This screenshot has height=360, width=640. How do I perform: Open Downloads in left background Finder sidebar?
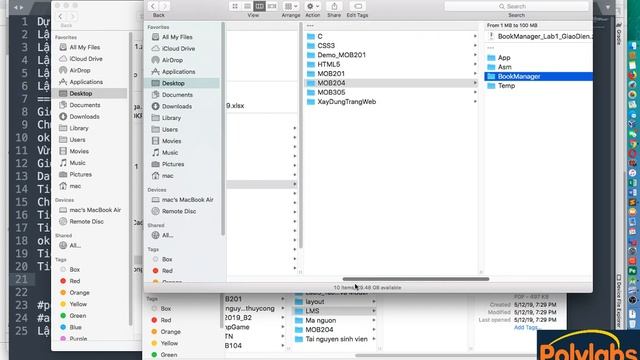point(84,116)
